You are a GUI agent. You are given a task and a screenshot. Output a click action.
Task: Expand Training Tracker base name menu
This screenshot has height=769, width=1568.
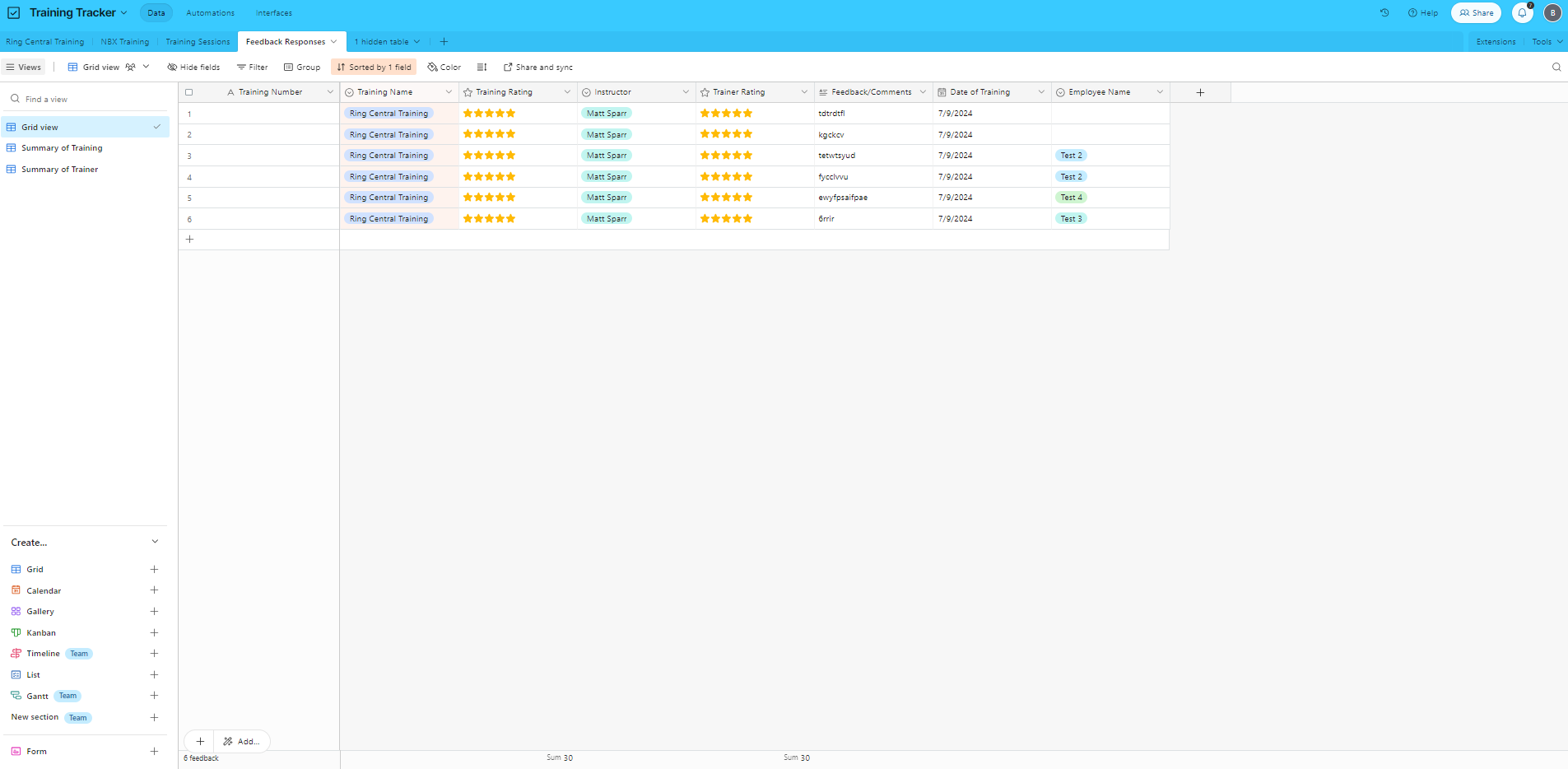point(123,13)
